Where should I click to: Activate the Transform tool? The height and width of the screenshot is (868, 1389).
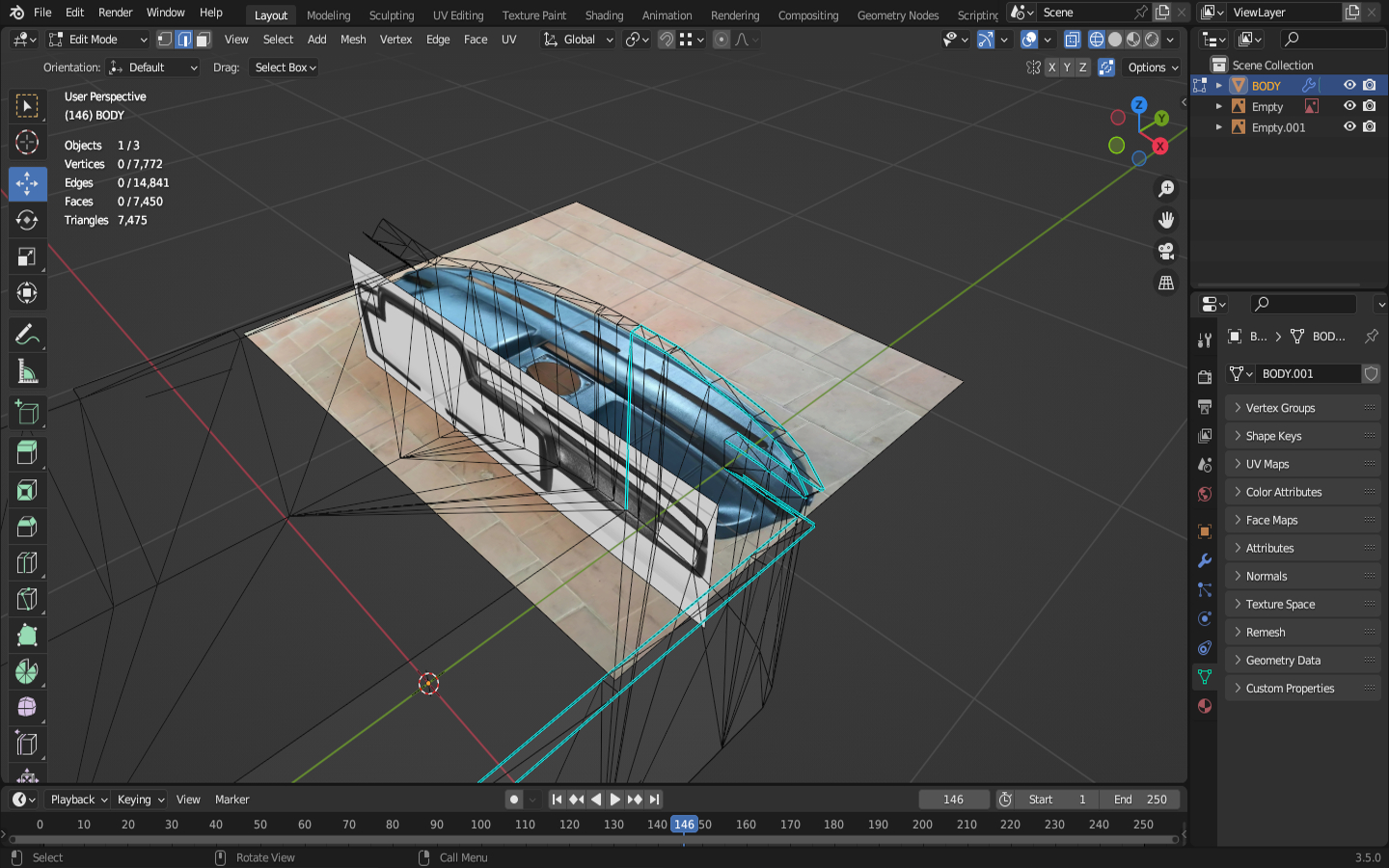27,293
